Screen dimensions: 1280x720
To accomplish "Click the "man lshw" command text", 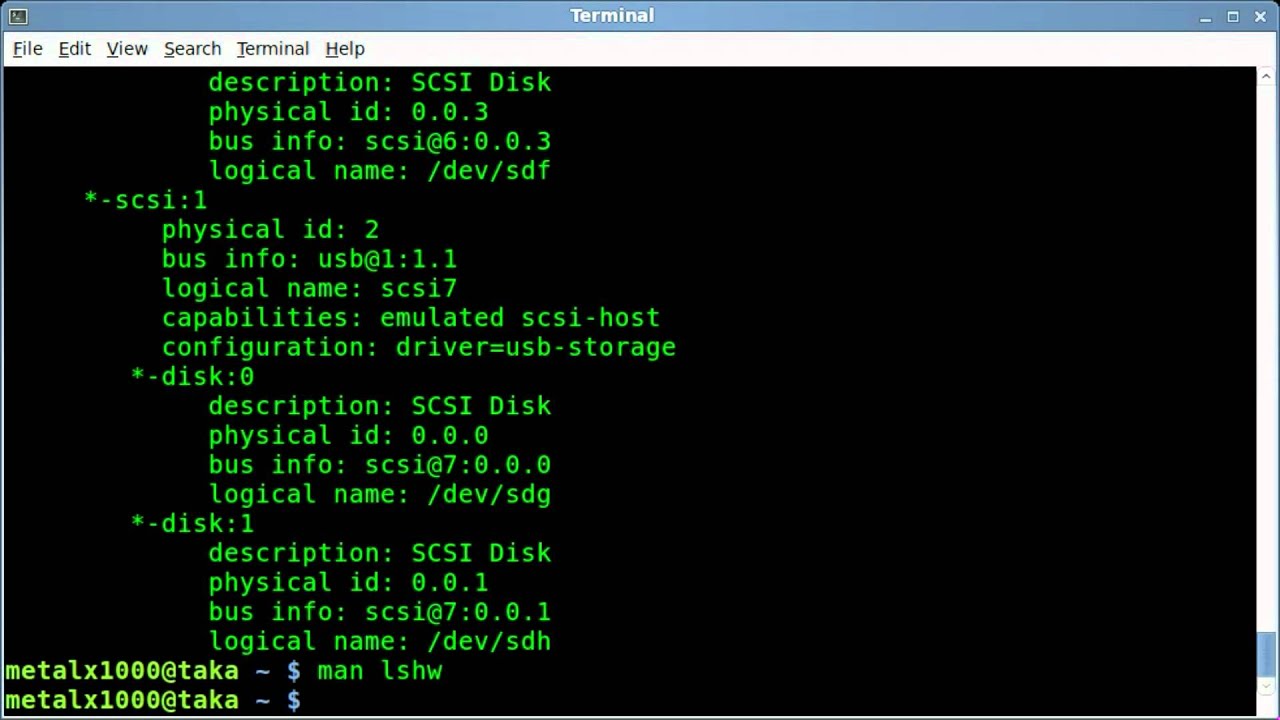I will pyautogui.click(x=379, y=671).
